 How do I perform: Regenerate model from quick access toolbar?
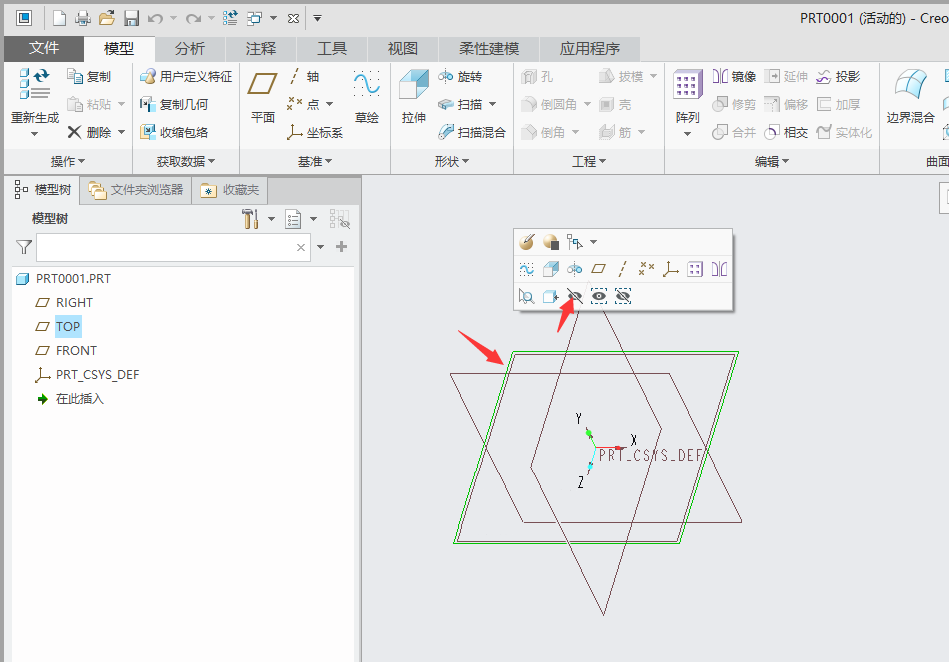click(230, 19)
